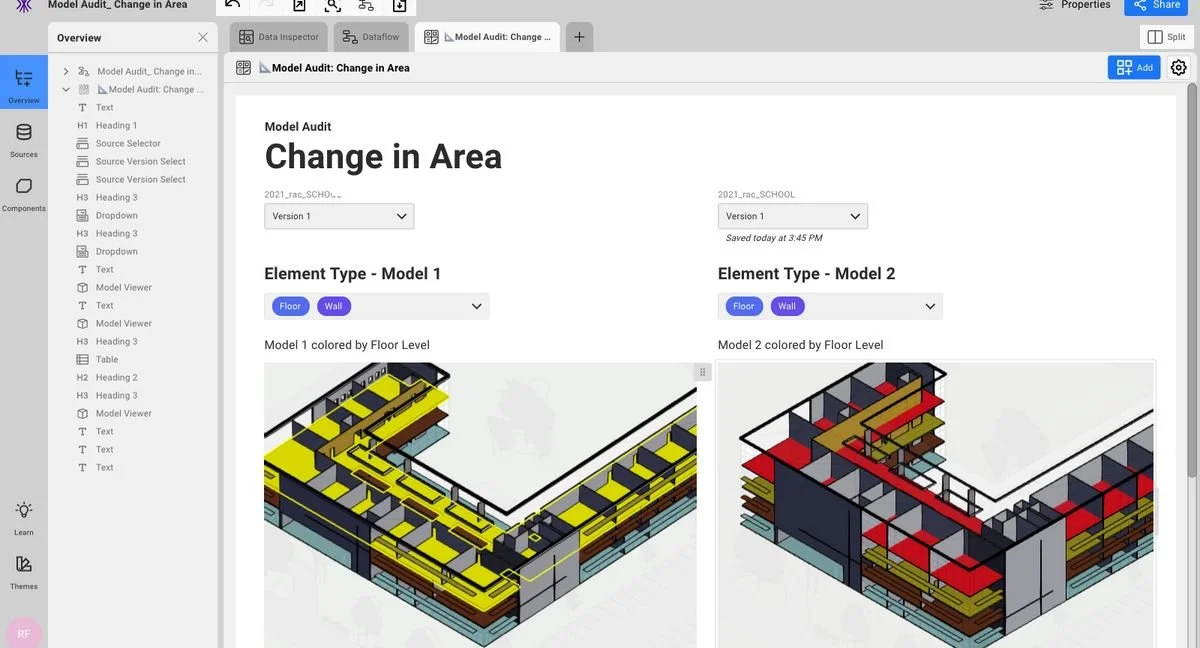Viewport: 1200px width, 648px height.
Task: Click the download arrow toolbar icon
Action: click(x=399, y=5)
